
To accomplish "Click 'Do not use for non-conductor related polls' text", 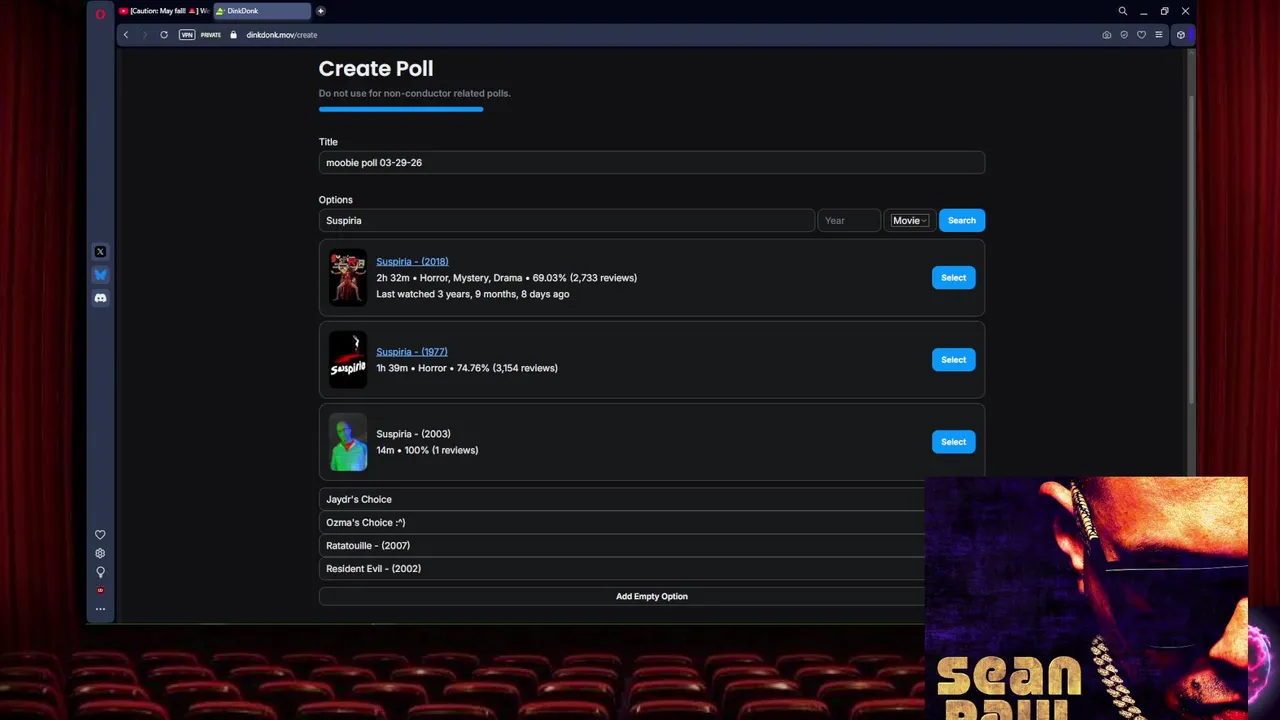I will pyautogui.click(x=415, y=93).
